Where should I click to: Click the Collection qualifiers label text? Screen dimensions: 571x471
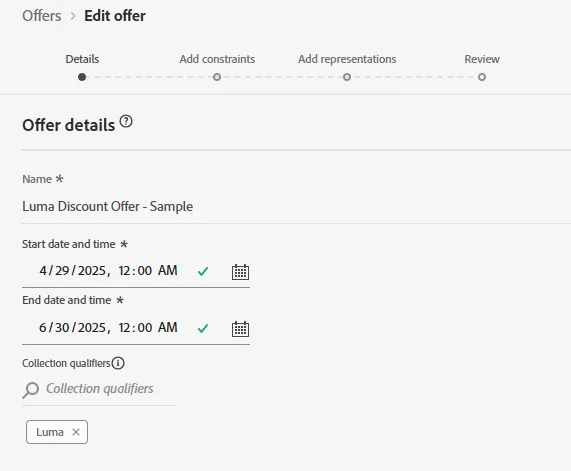66,363
